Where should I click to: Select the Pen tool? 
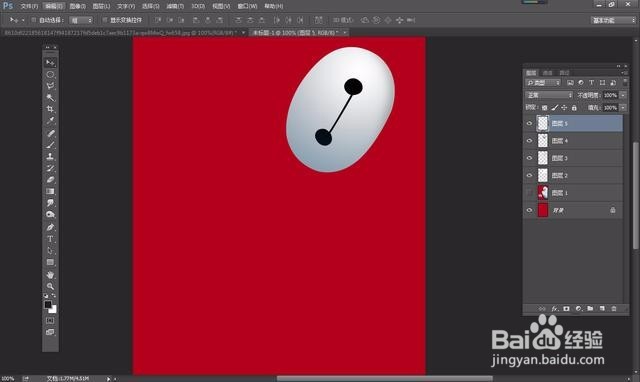click(50, 227)
